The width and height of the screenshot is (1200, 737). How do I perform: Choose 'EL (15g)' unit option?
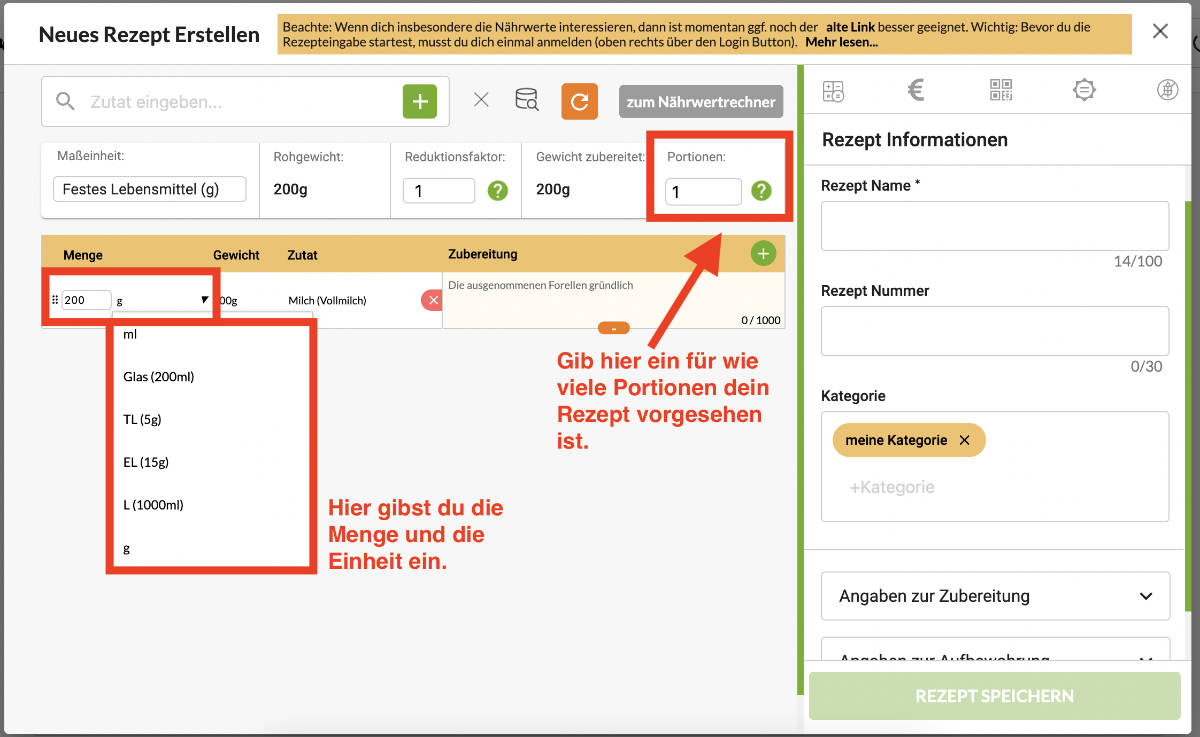[146, 462]
